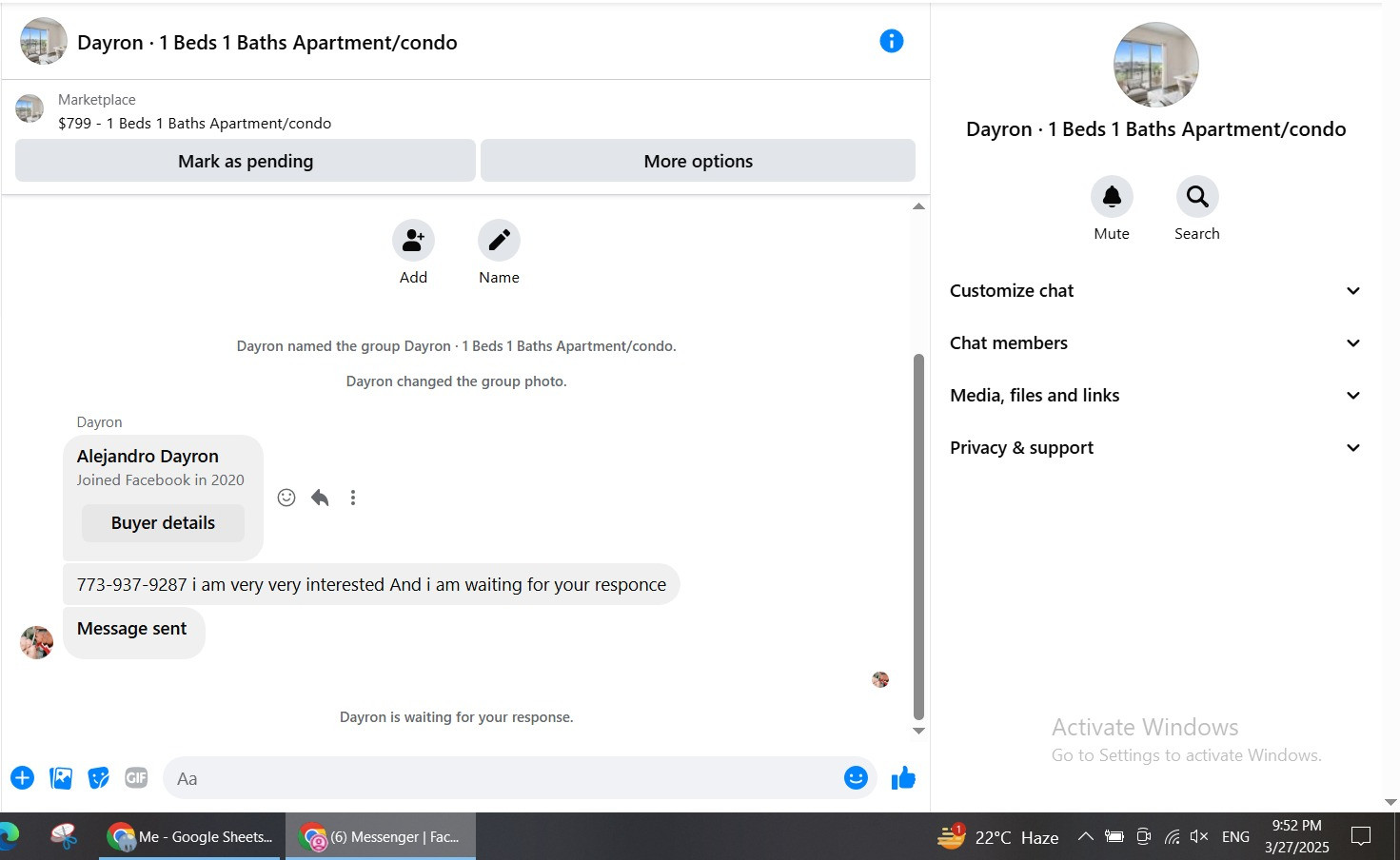Click the Marketplace listing thumbnail image

[x=30, y=108]
